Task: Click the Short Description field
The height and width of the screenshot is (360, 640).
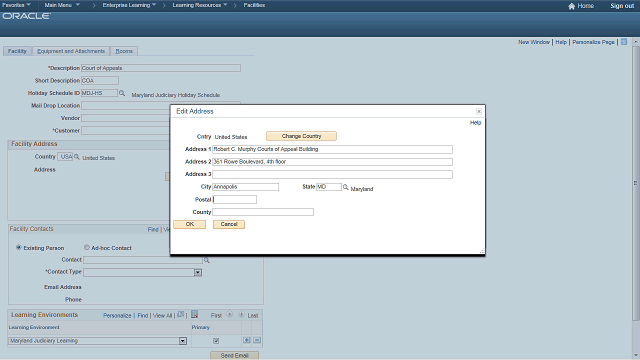Action: pyautogui.click(x=100, y=81)
